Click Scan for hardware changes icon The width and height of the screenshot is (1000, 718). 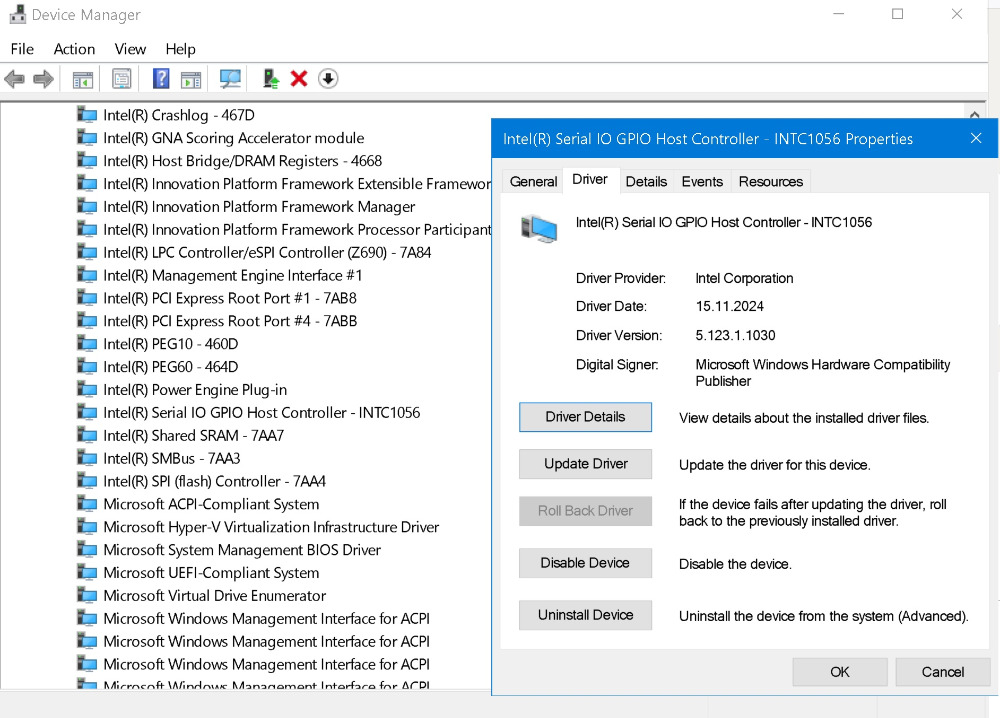click(230, 79)
